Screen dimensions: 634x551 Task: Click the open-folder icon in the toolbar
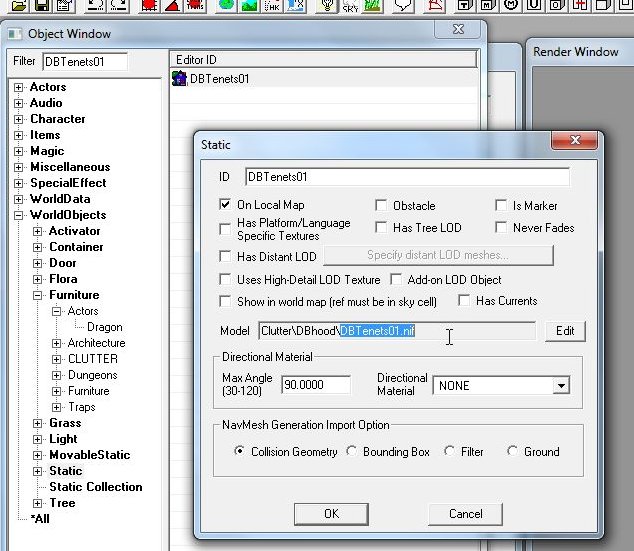coord(19,5)
